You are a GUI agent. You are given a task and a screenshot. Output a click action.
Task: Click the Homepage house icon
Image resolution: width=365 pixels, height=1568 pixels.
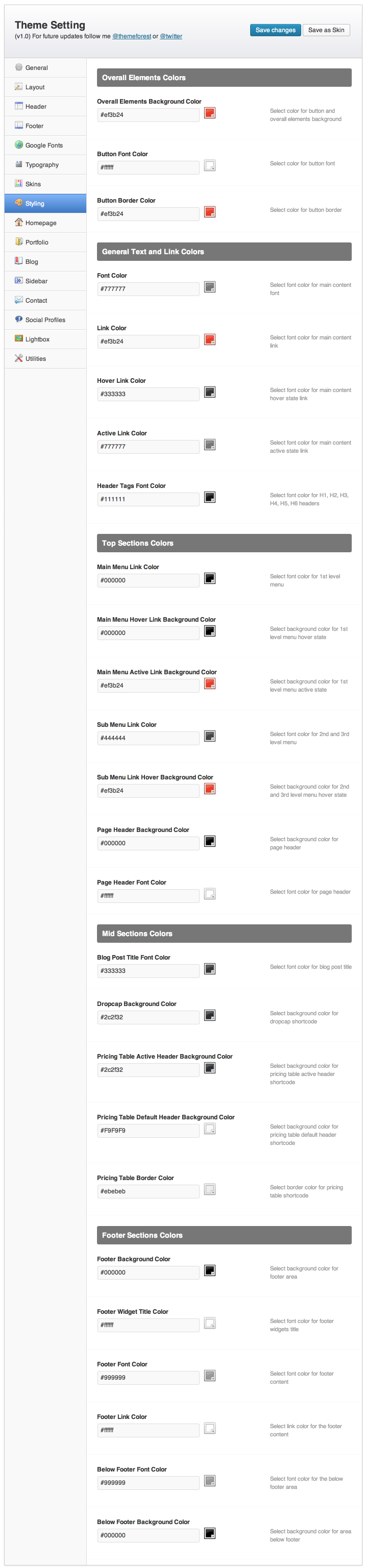(x=19, y=222)
